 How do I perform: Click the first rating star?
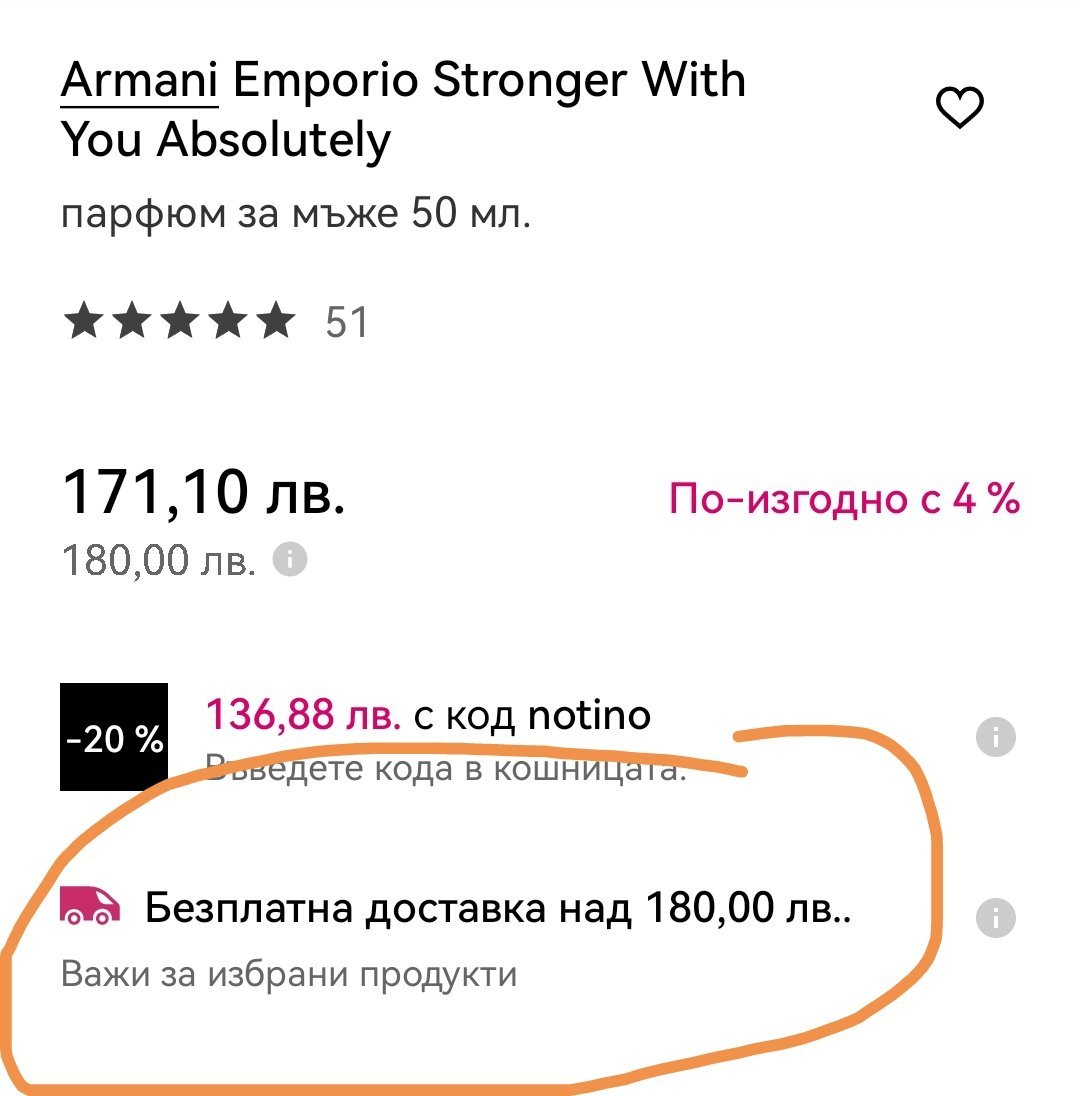80,322
